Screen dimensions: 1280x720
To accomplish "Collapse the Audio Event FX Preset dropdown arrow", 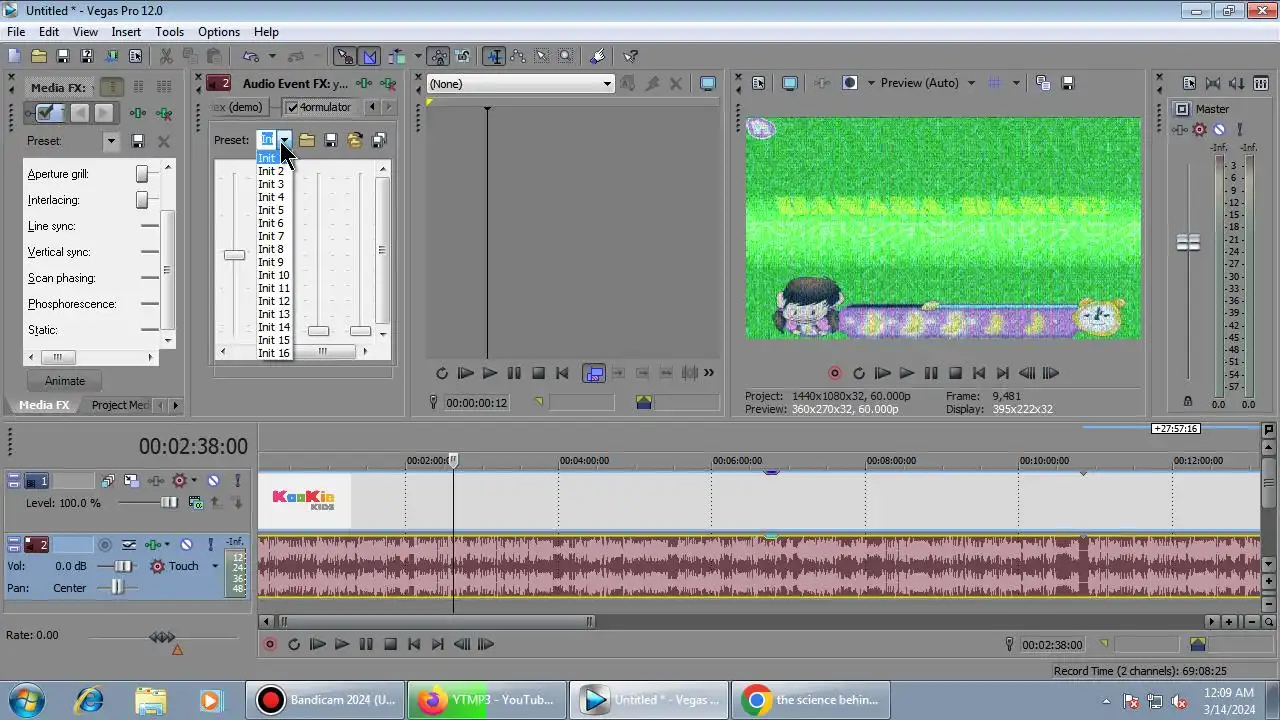I will point(285,140).
